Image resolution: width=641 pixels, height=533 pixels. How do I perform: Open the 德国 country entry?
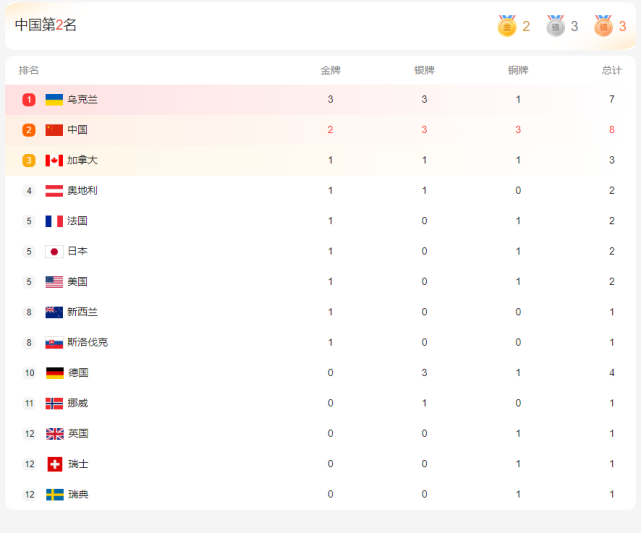pyautogui.click(x=78, y=373)
